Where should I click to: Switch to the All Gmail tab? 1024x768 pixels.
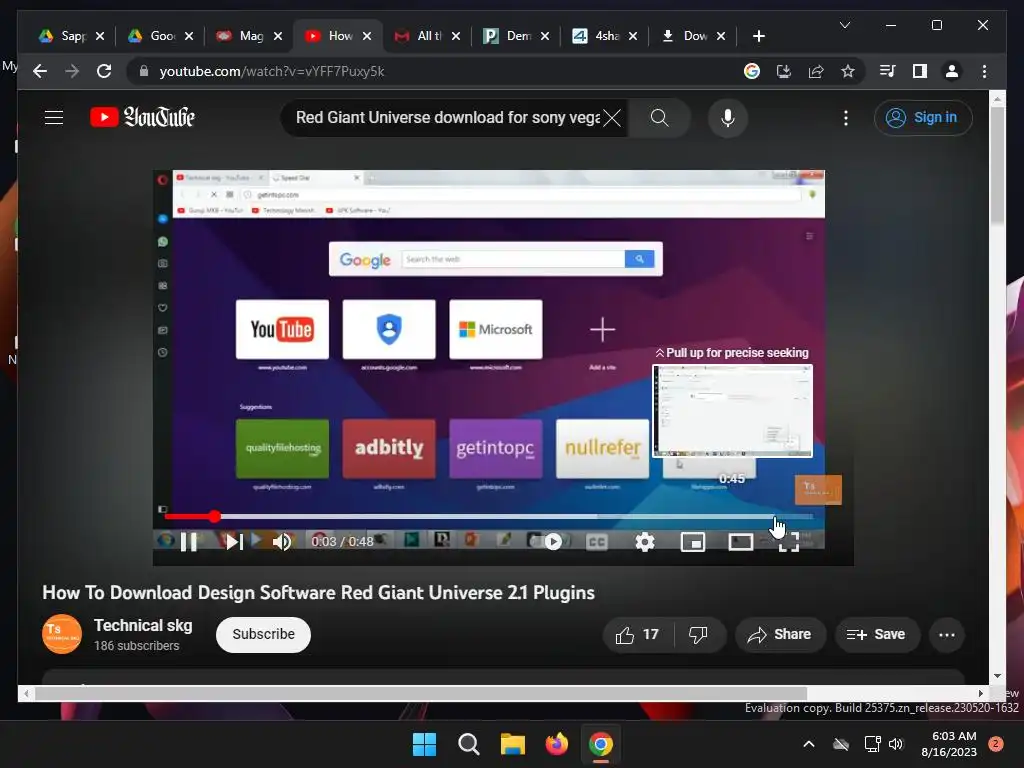click(421, 36)
